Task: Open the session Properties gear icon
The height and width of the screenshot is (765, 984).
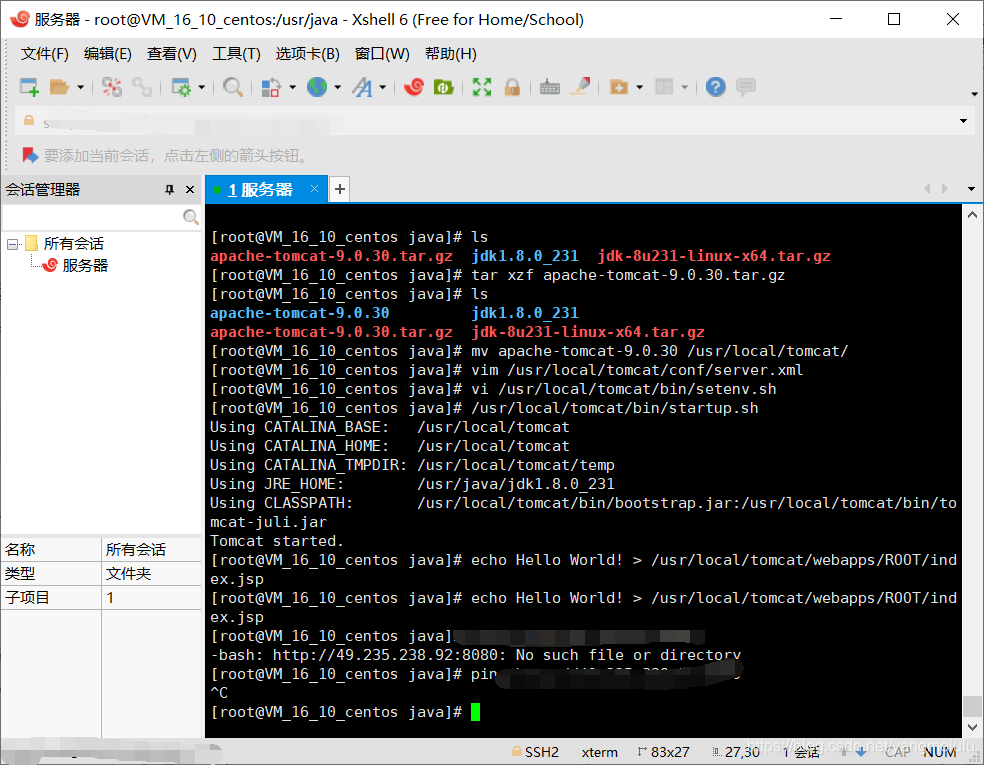Action: point(181,87)
